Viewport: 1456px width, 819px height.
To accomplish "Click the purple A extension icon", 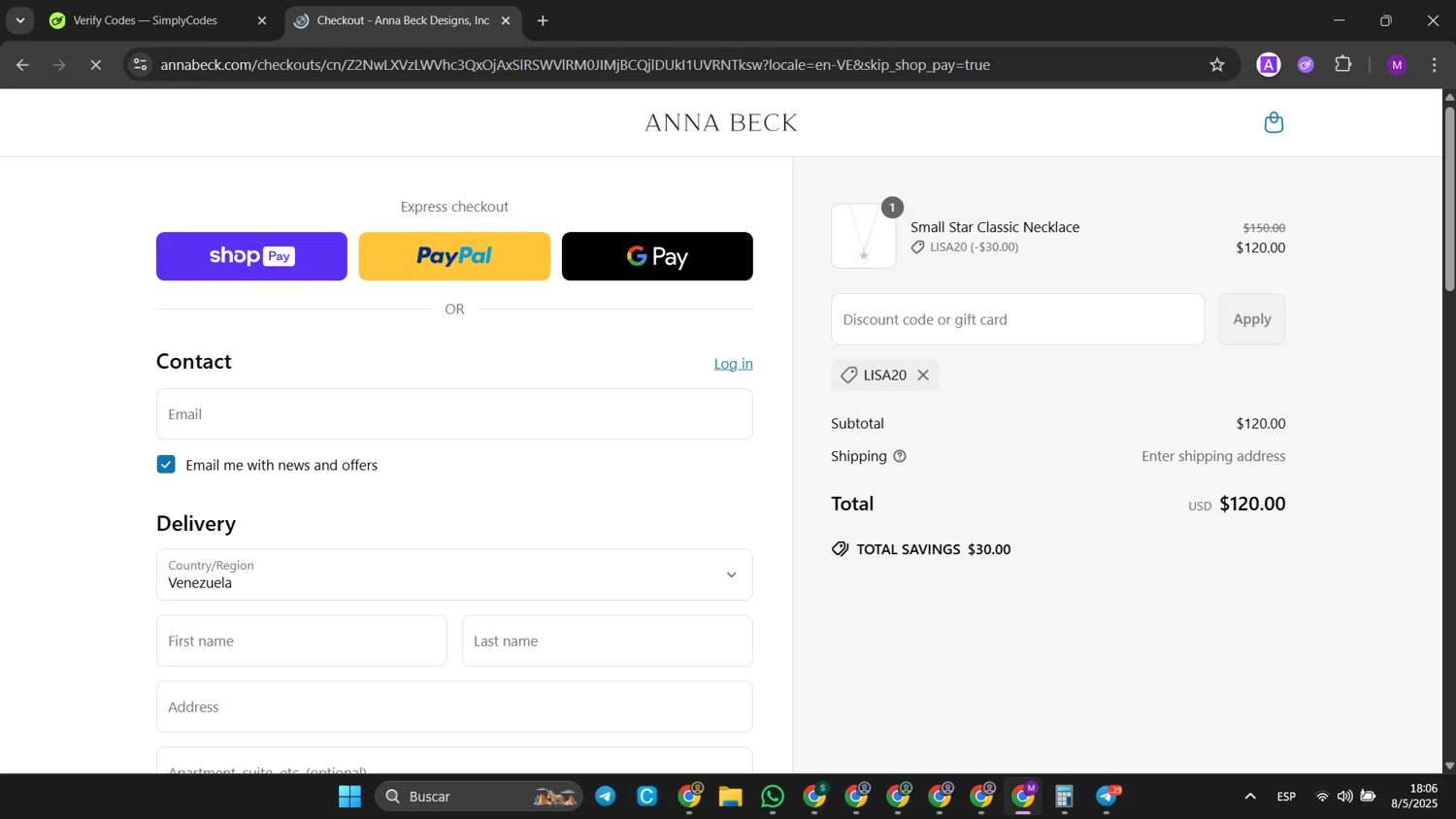I will (1269, 65).
